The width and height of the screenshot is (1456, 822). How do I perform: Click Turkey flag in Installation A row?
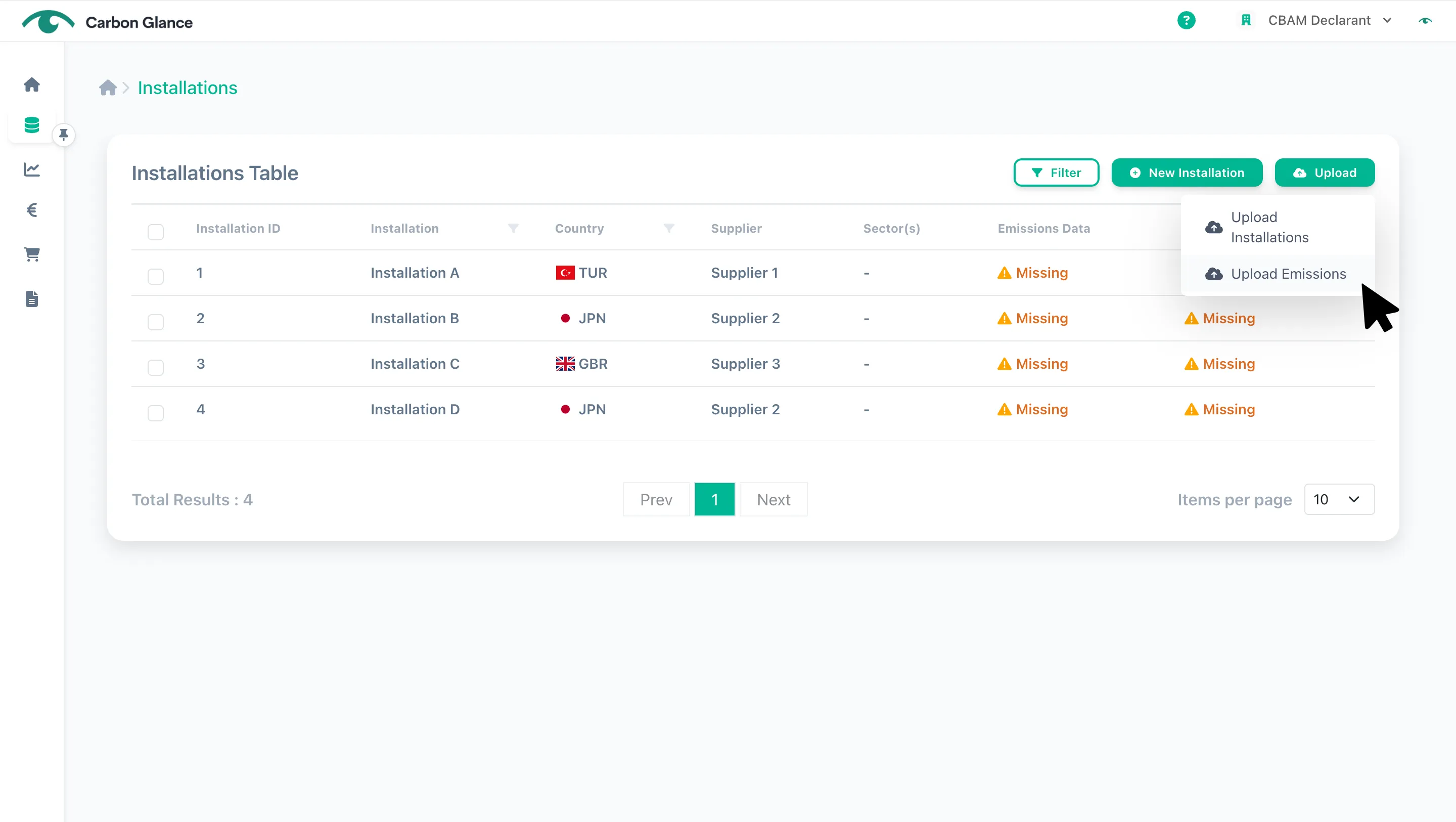click(x=565, y=273)
